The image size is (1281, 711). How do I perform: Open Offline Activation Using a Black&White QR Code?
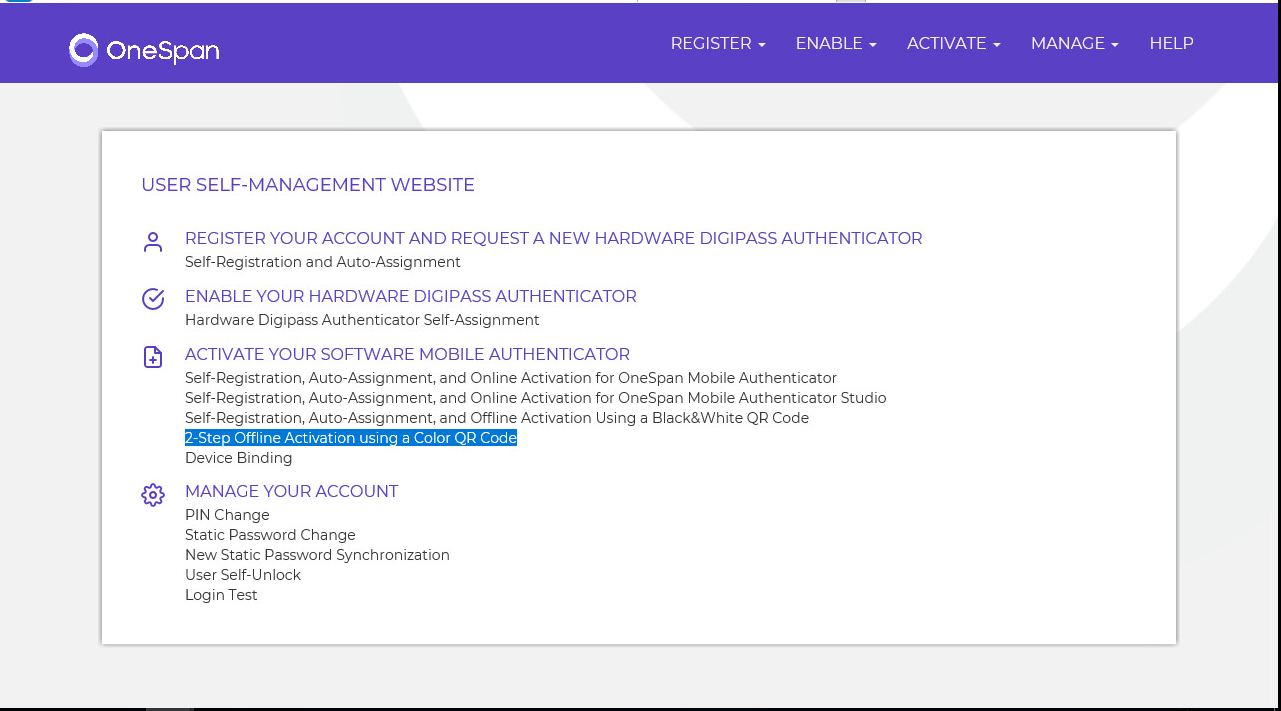[x=497, y=418]
